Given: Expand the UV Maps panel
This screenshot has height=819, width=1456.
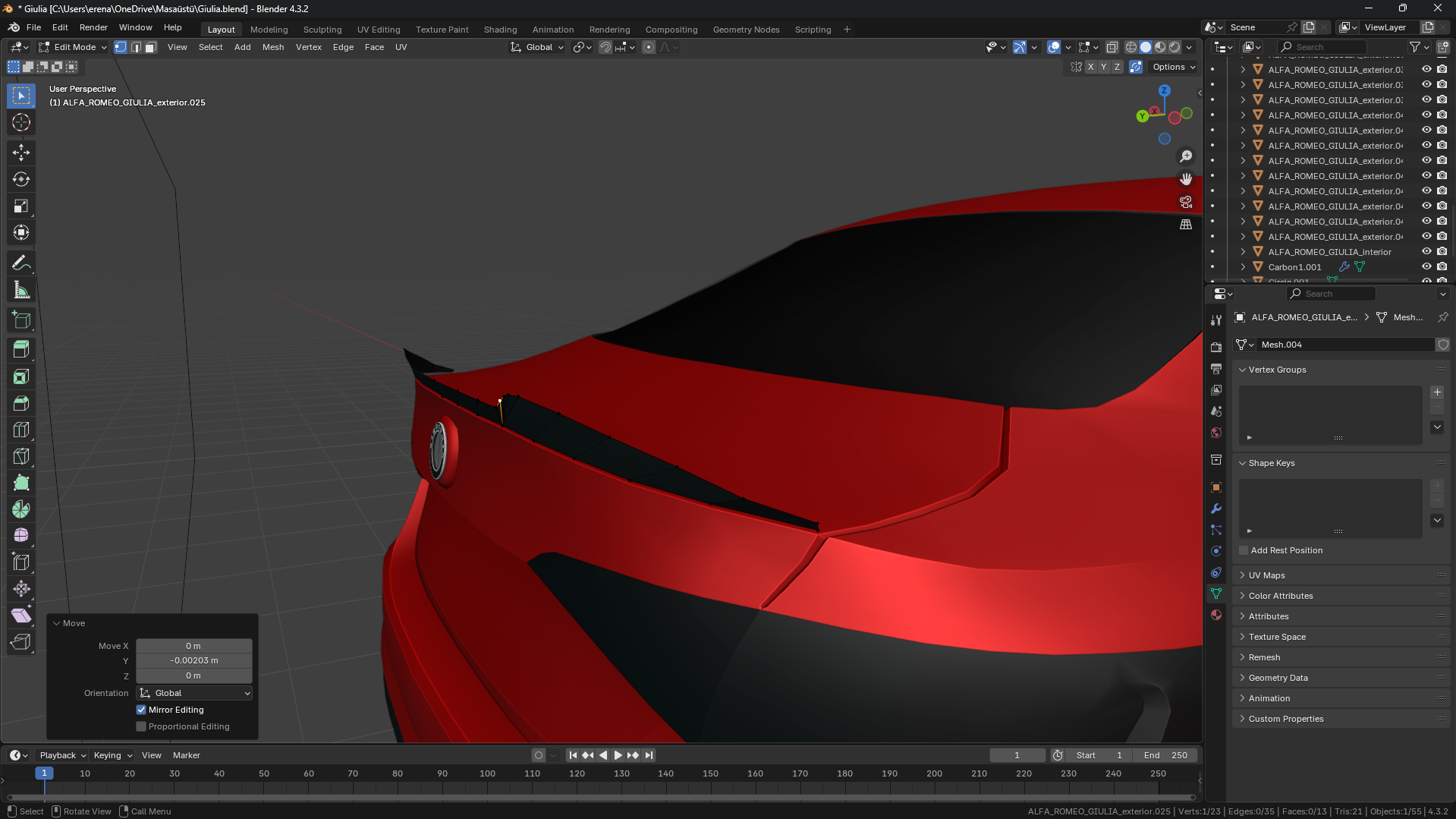Looking at the screenshot, I should coord(1267,575).
